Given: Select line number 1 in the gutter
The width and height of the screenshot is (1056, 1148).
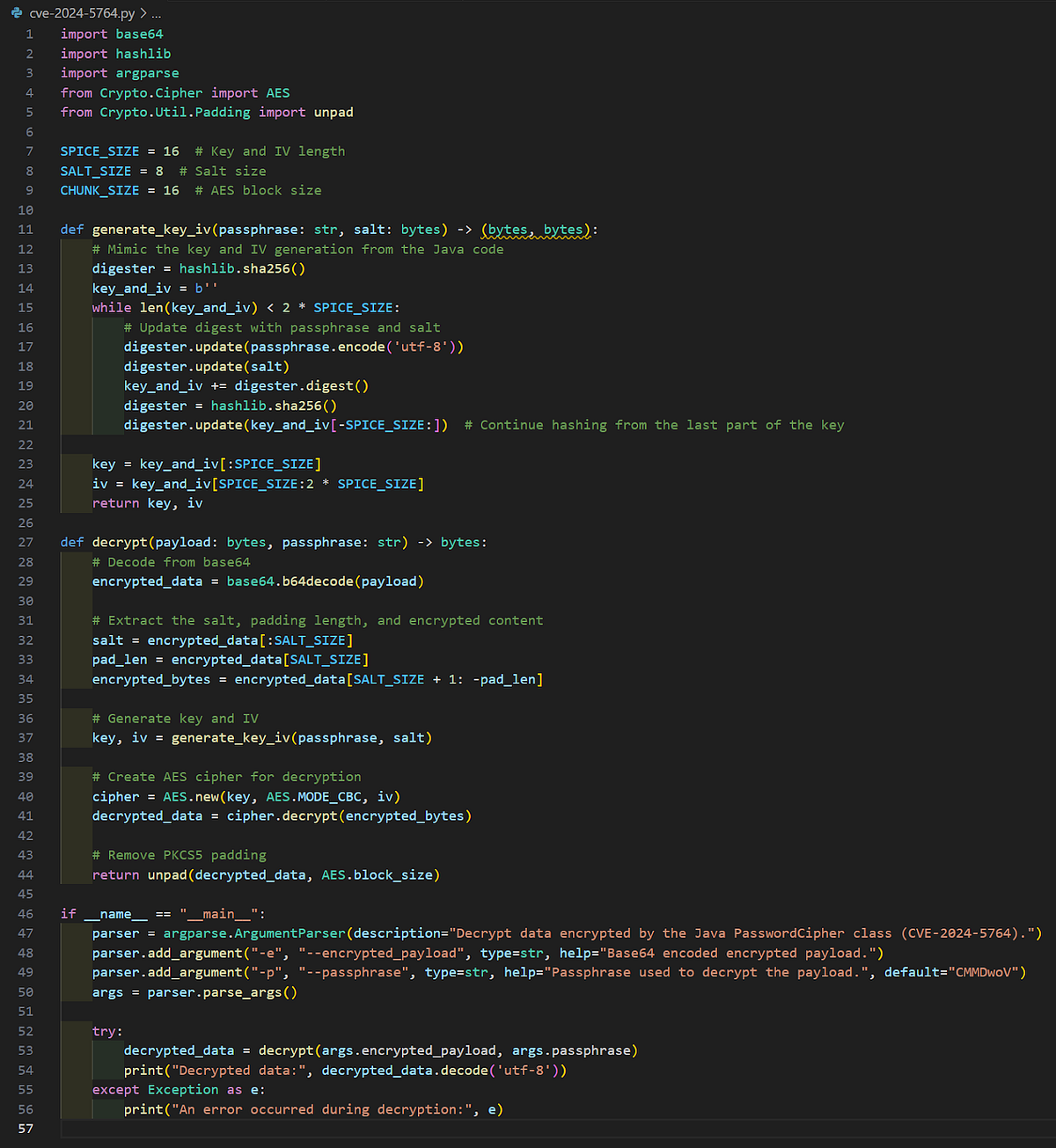Looking at the screenshot, I should coord(29,34).
